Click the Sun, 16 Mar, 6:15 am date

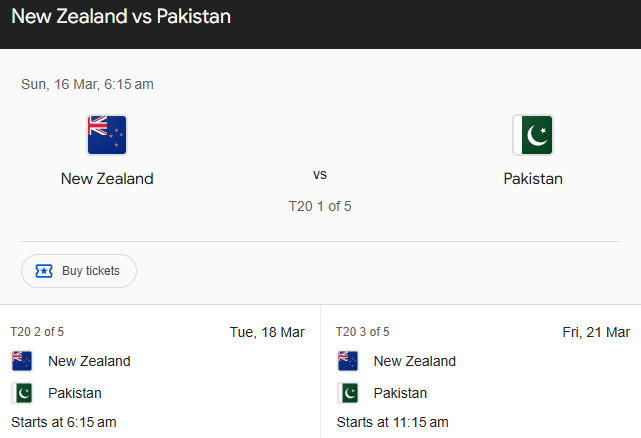(87, 84)
